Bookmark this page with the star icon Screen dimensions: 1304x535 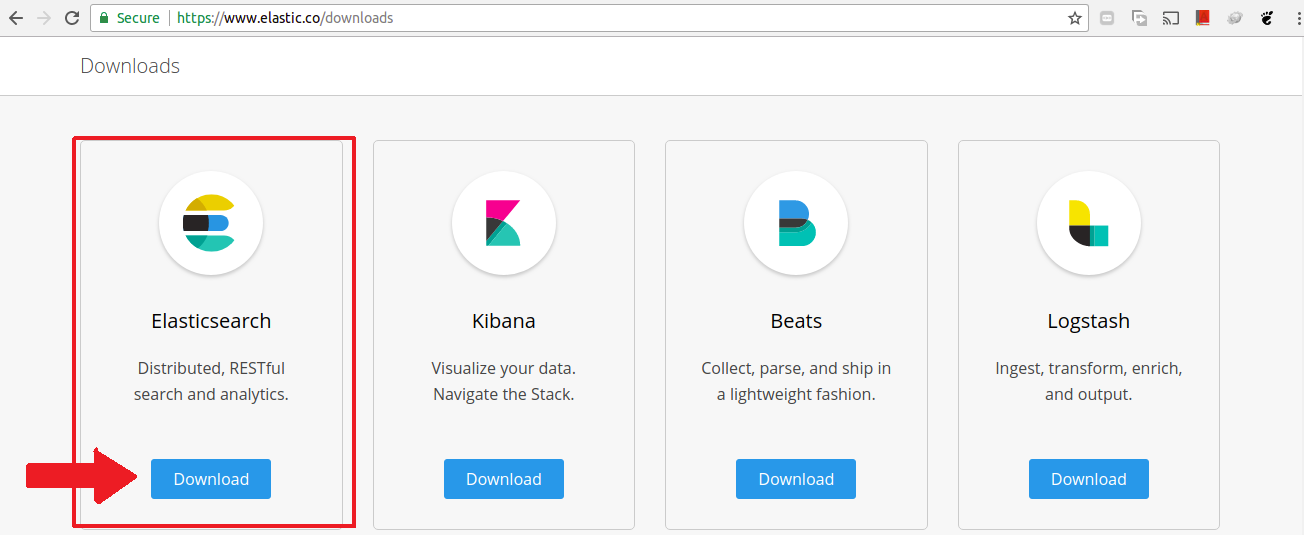1075,18
